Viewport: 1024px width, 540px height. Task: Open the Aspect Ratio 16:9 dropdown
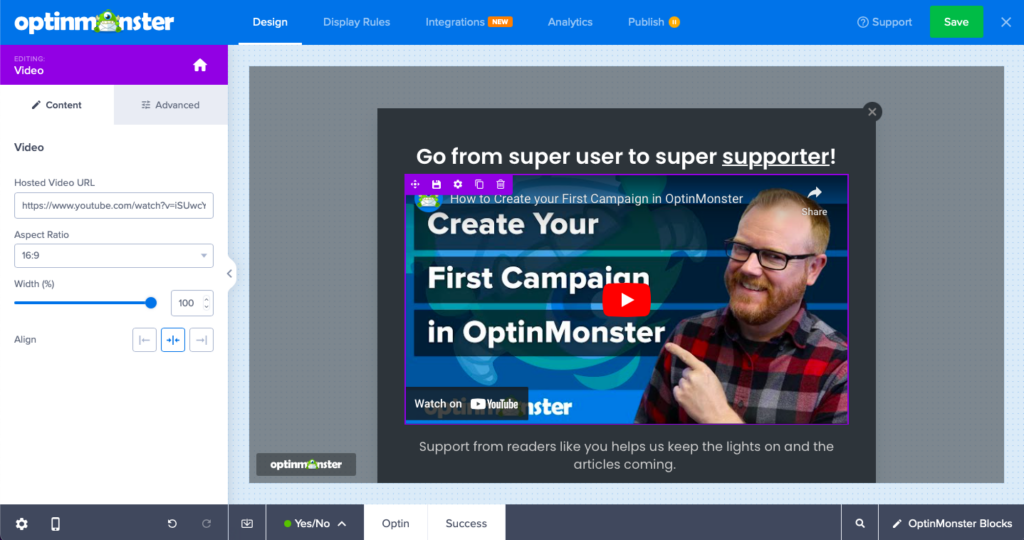click(114, 255)
